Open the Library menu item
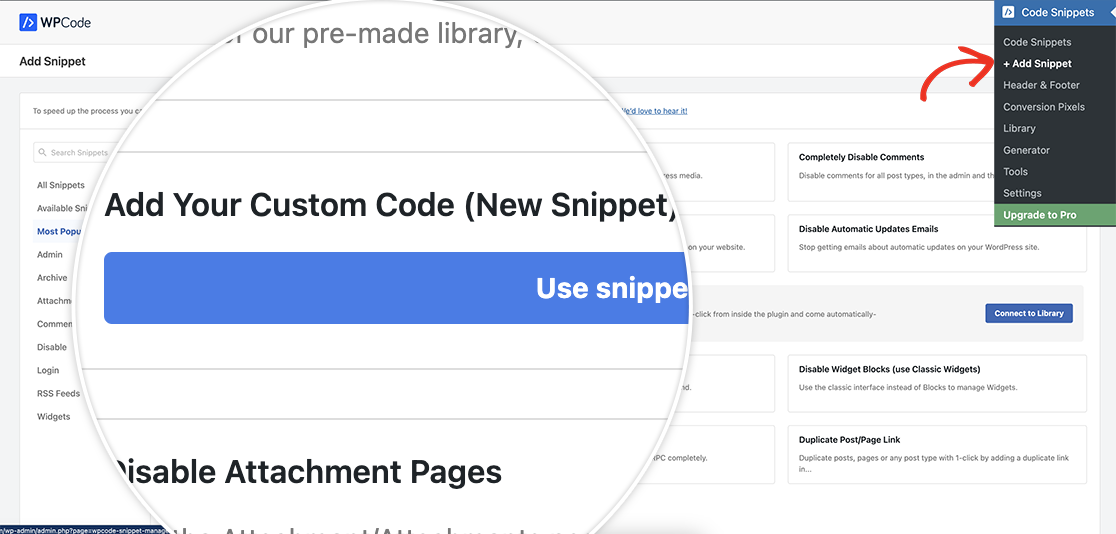Viewport: 1116px width, 534px height. [1019, 128]
